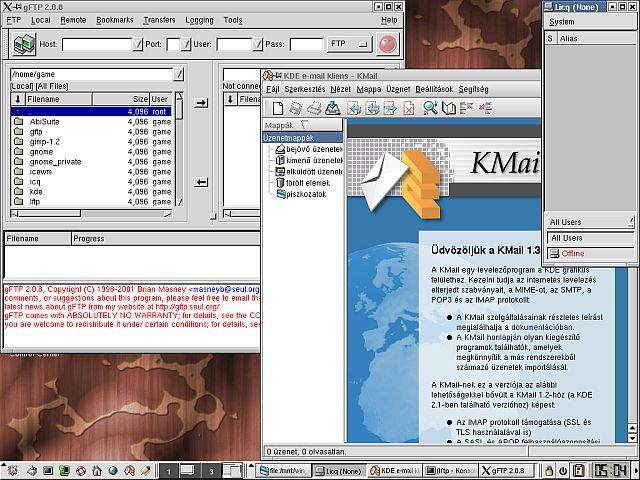Open the Üzenet menu in KMail
640x480 pixels.
pyautogui.click(x=397, y=89)
